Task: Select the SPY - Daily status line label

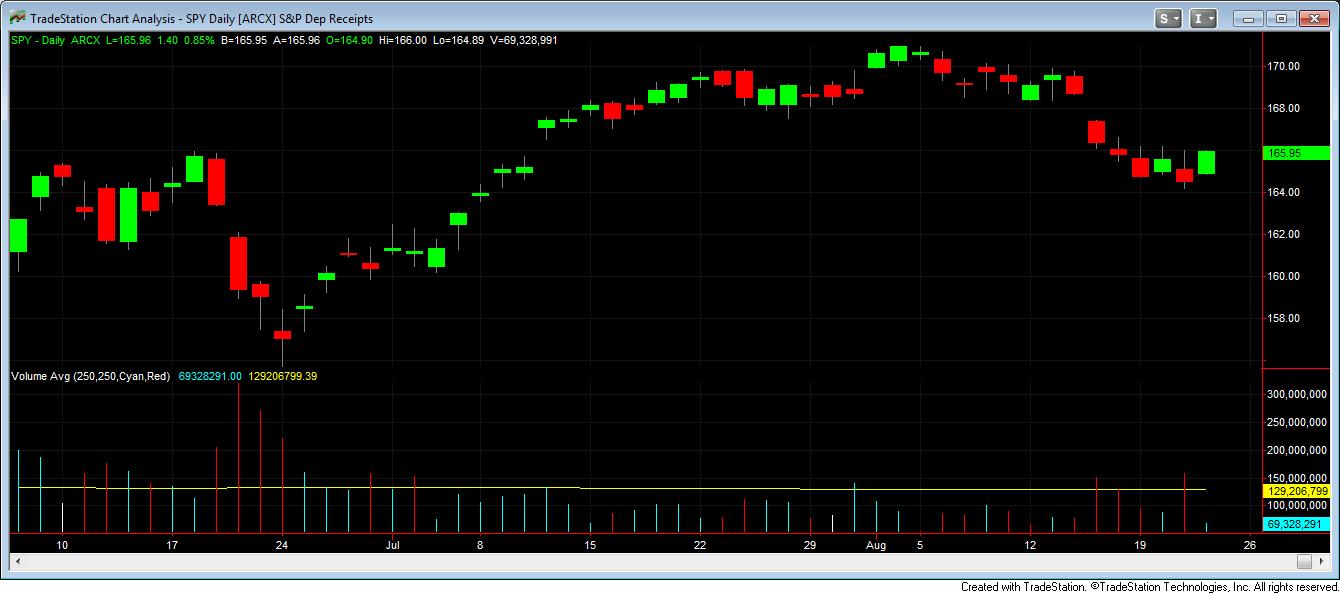Action: click(x=39, y=40)
